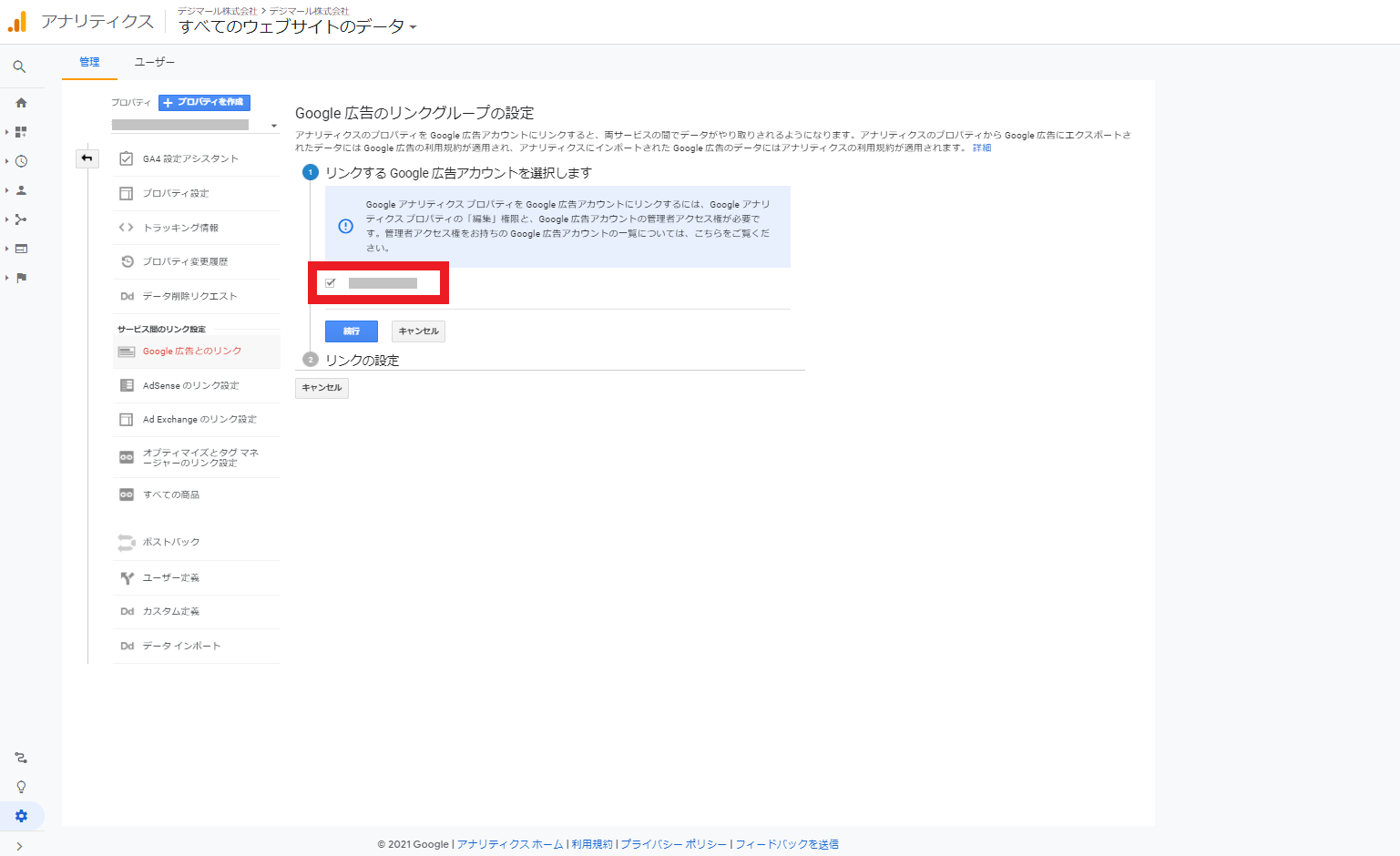Open アナリティクス ホーム footer link
The image size is (1400, 856).
coord(510,844)
